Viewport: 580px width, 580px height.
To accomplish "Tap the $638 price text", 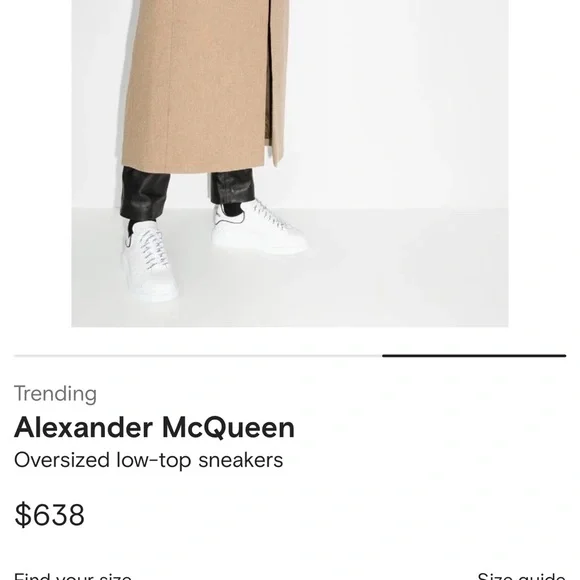I will [50, 515].
